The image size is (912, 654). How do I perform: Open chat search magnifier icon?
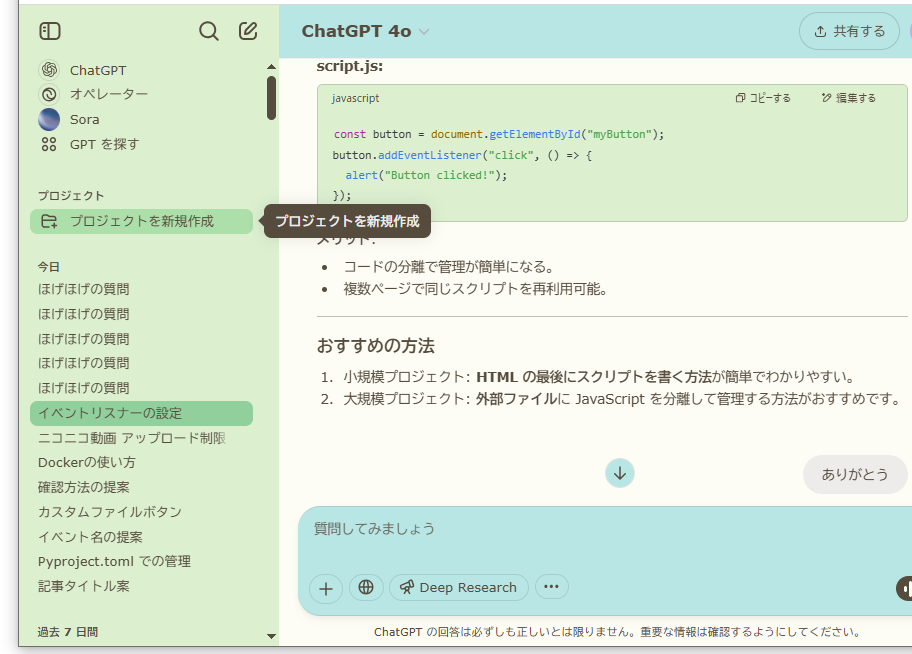(208, 31)
